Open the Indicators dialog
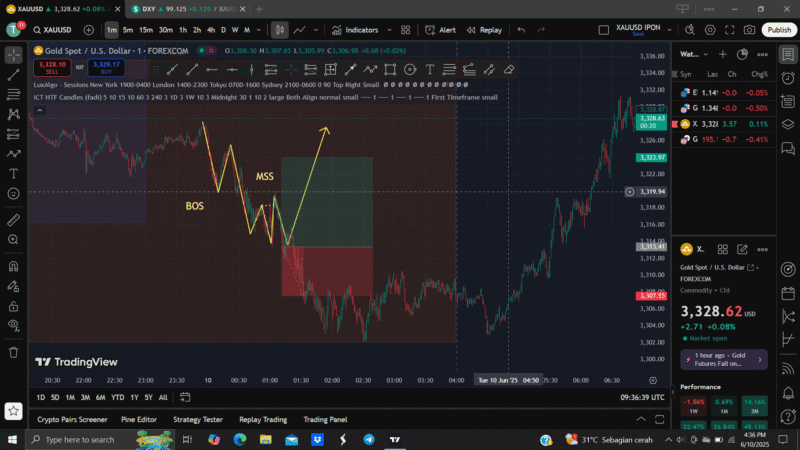800x450 pixels. pos(355,30)
